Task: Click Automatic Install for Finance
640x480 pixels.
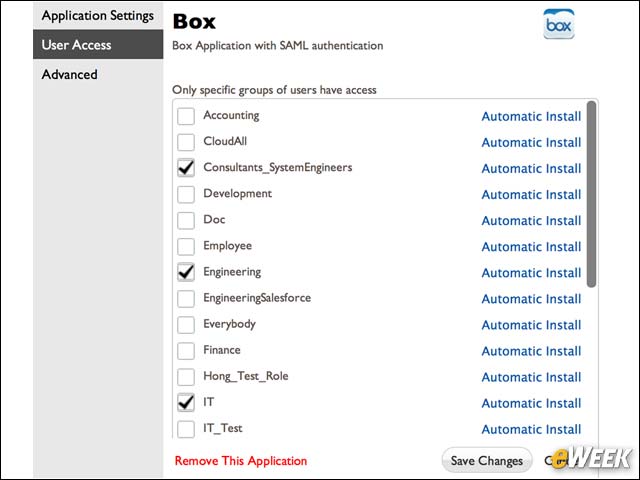Action: click(531, 351)
